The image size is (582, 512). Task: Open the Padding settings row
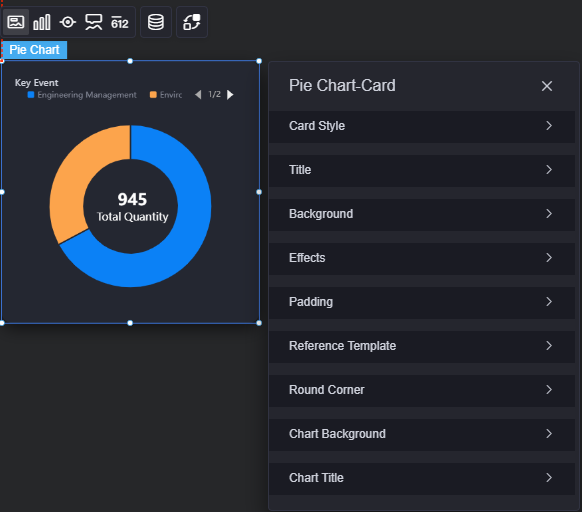tap(422, 302)
